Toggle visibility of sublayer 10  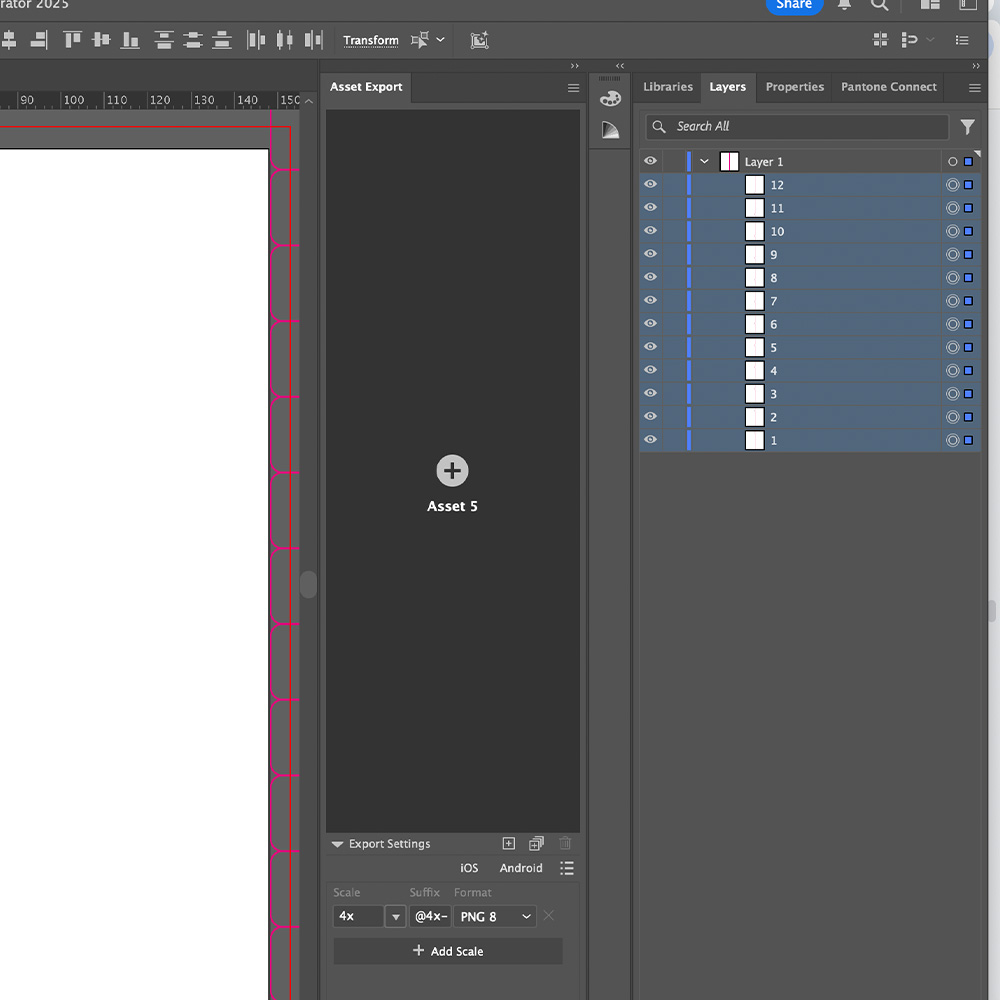(x=650, y=230)
